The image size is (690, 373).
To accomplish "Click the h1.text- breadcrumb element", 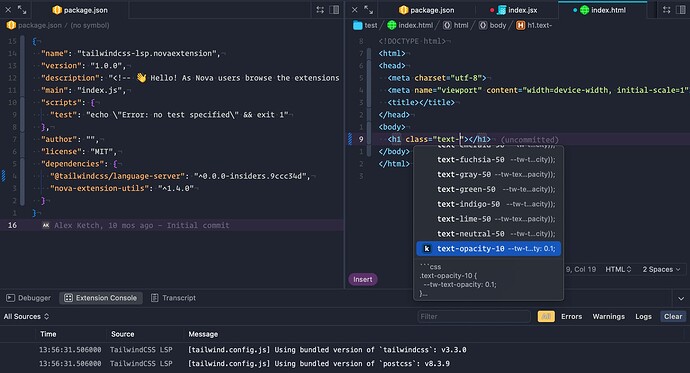I will pos(534,25).
